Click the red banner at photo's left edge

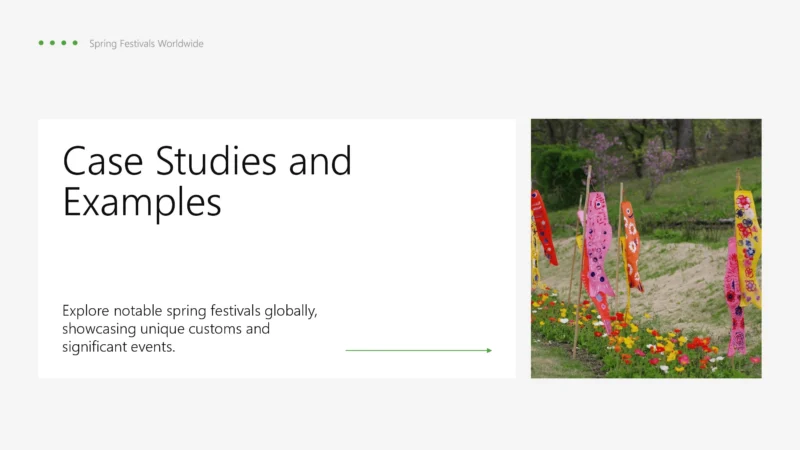[543, 225]
